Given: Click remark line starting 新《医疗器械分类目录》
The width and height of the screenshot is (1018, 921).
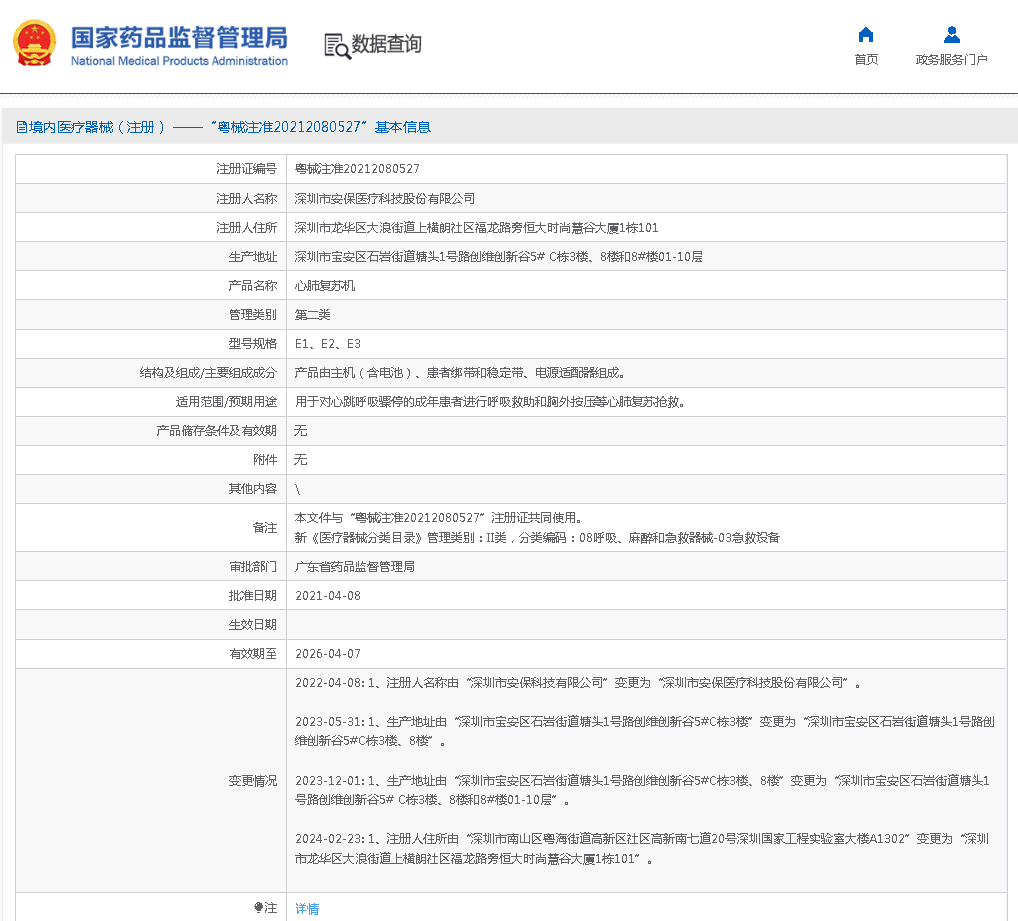Looking at the screenshot, I should pyautogui.click(x=537, y=538).
